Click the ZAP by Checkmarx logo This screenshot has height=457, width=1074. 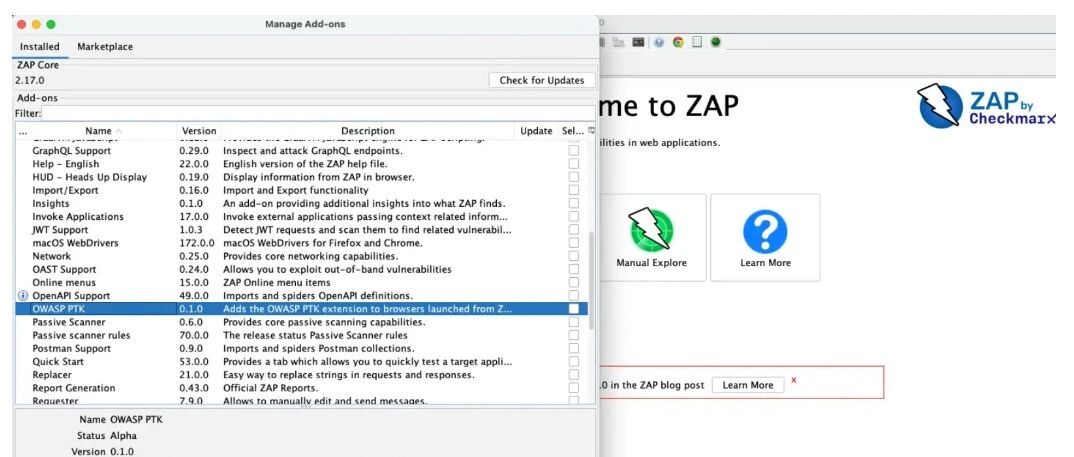point(986,107)
